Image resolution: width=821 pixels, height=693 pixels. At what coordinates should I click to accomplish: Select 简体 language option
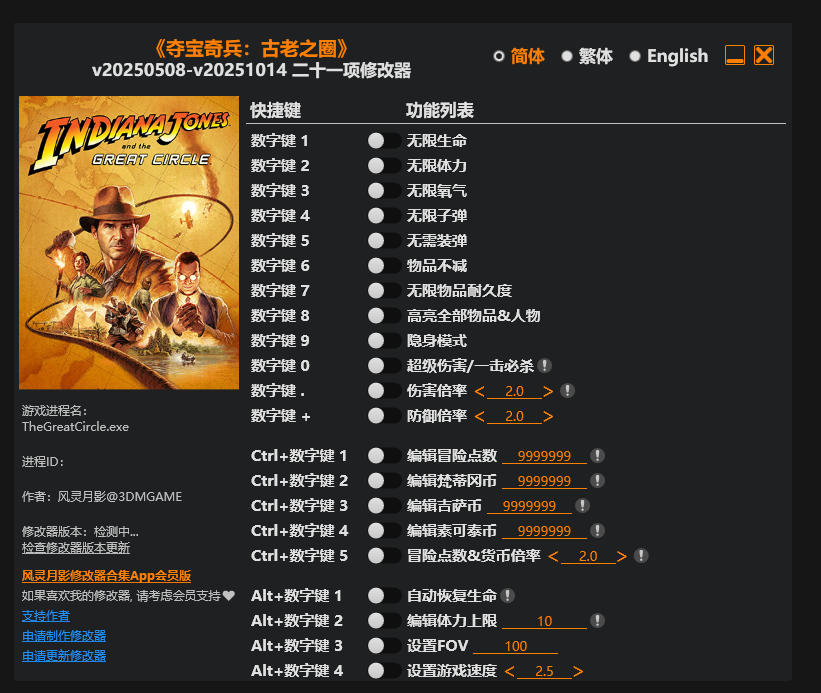tap(519, 56)
